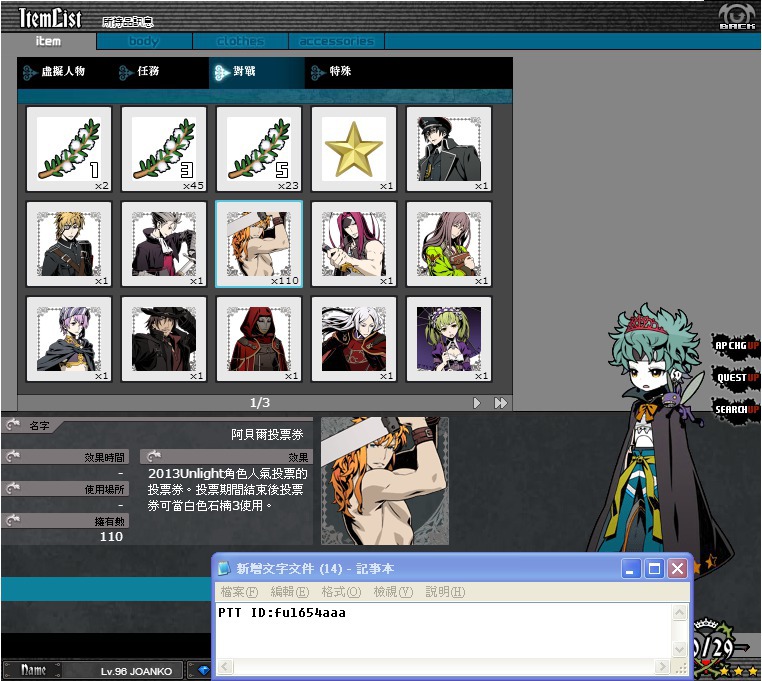
Task: Open the body tab
Action: (144, 41)
